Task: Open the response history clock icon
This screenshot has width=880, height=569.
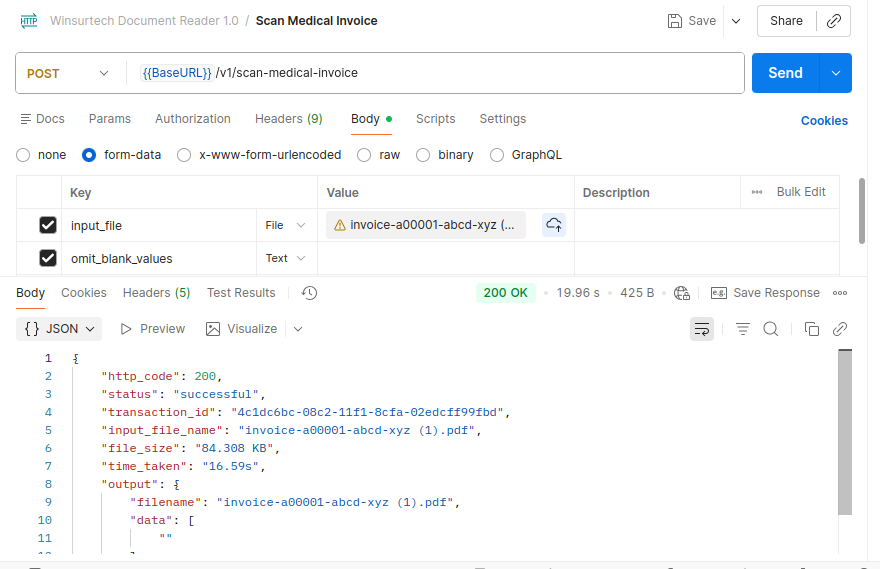Action: pos(309,293)
